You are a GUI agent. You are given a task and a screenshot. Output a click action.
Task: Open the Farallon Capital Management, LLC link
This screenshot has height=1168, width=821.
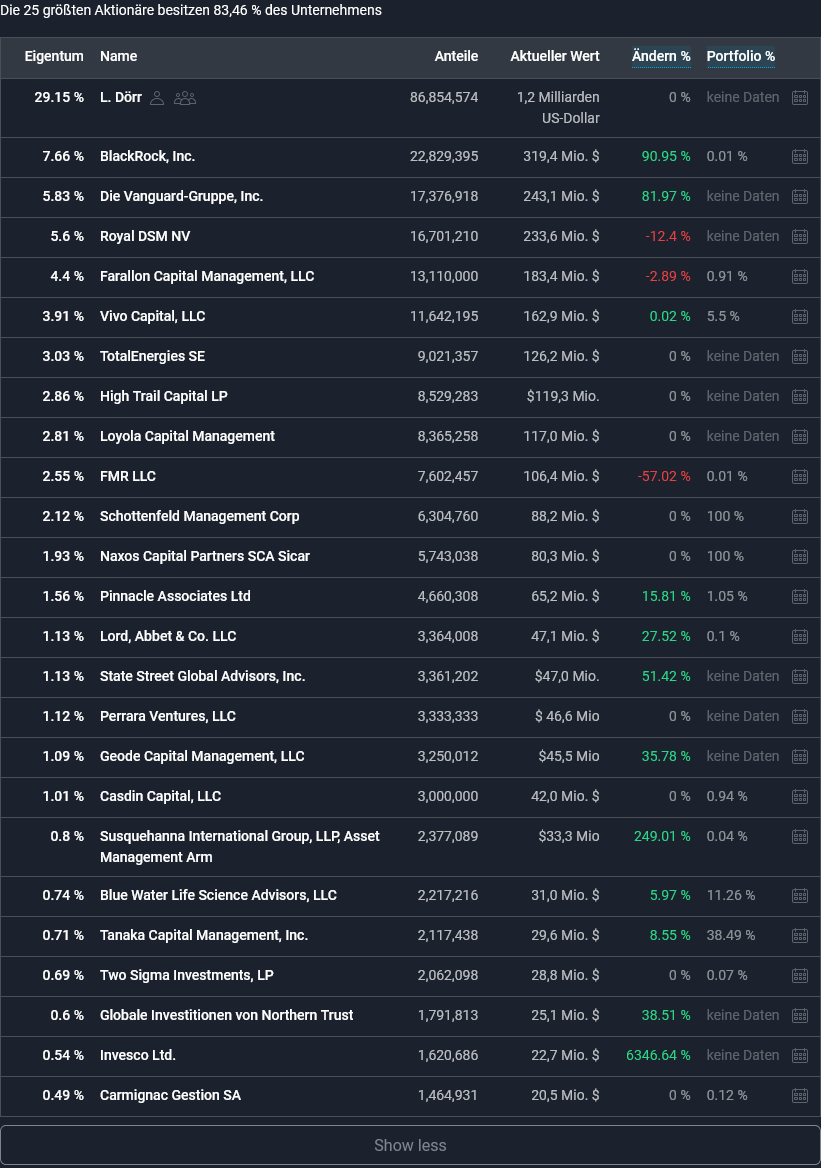pyautogui.click(x=207, y=277)
